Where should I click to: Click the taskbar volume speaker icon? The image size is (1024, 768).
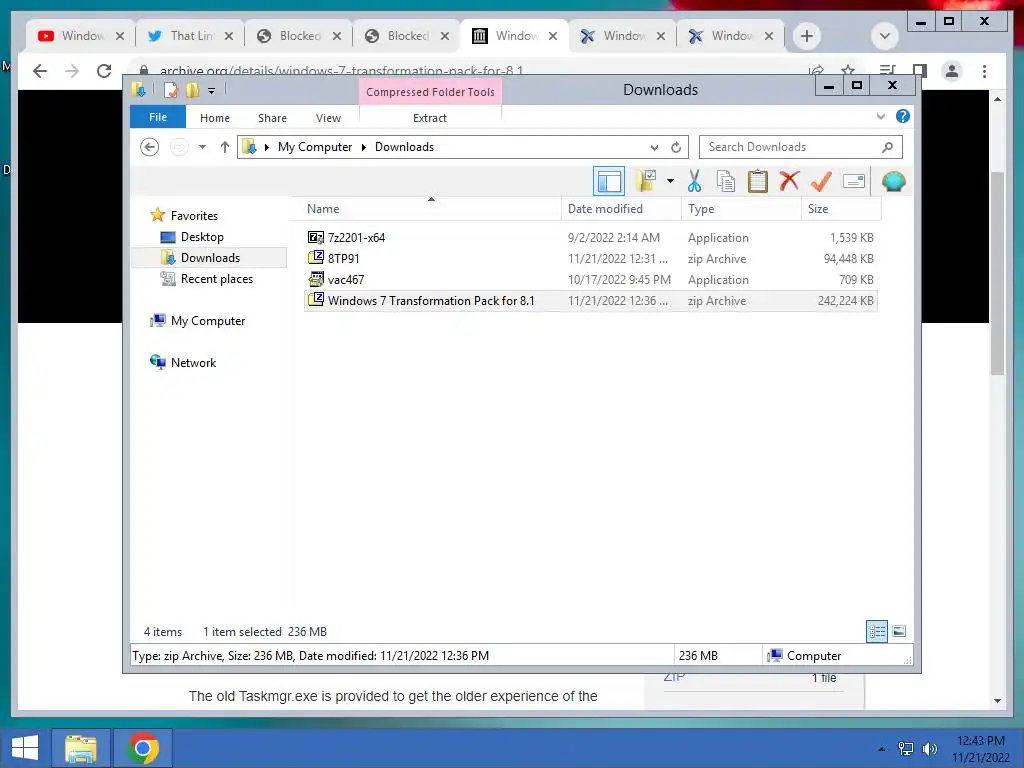coord(929,749)
